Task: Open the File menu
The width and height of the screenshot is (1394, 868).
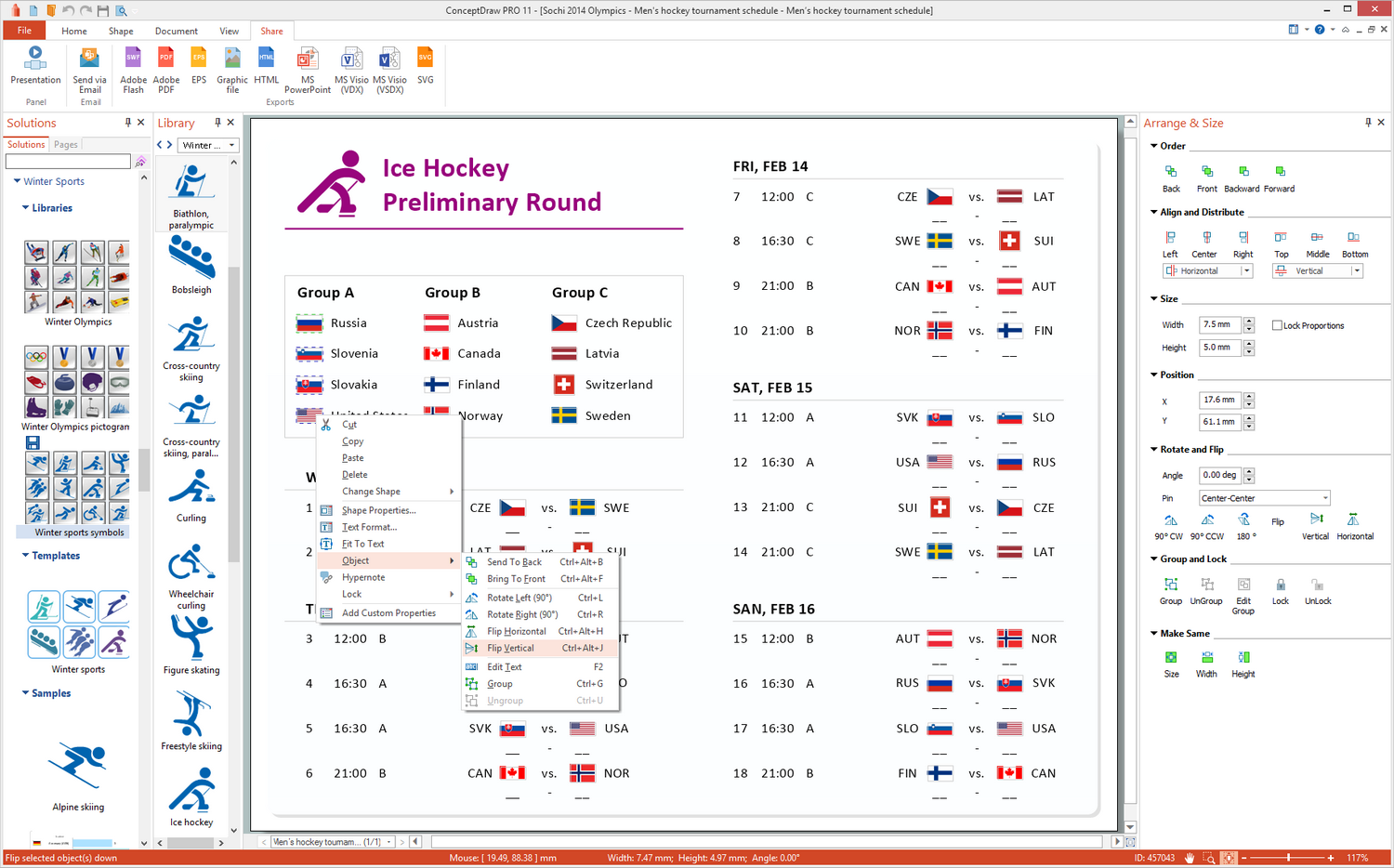Action: click(25, 31)
